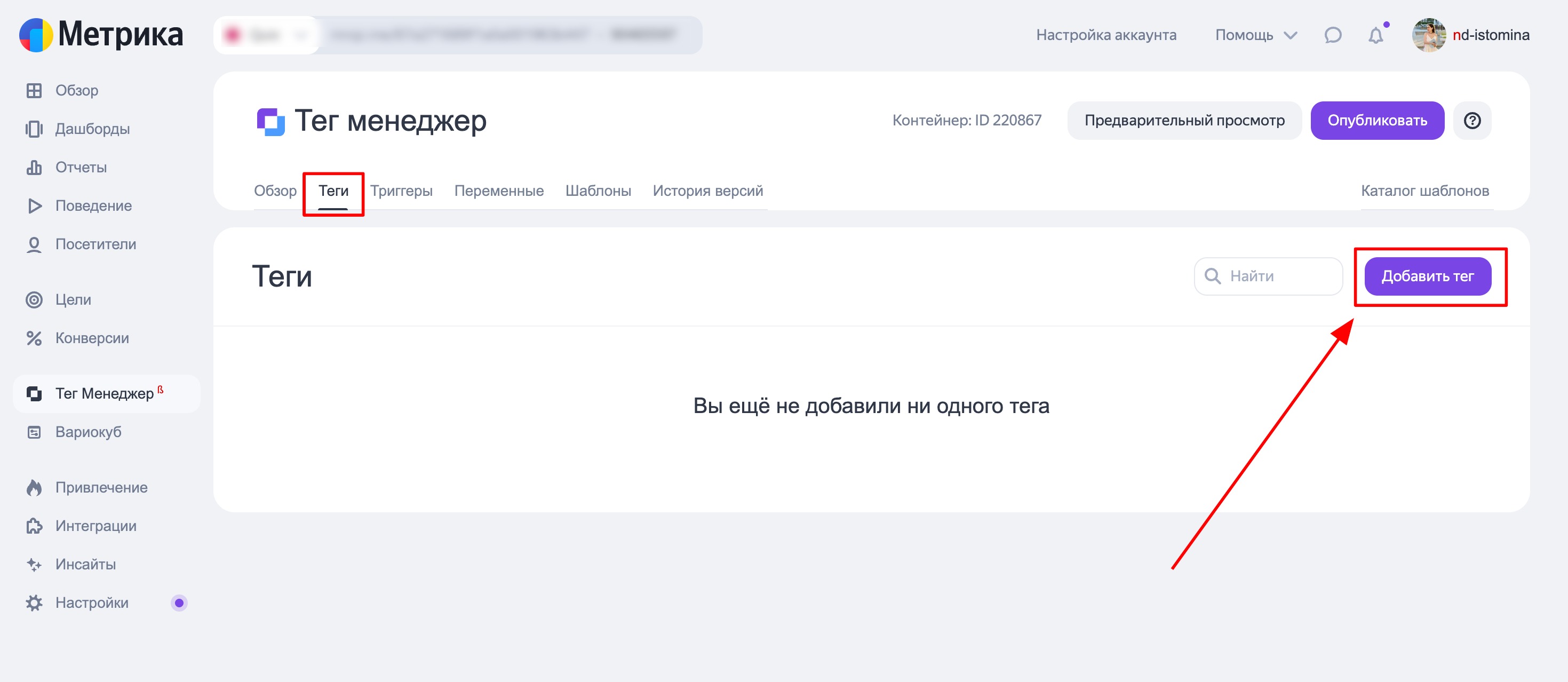Click the Конверсии percent icon
The image size is (1568, 682).
(x=34, y=338)
